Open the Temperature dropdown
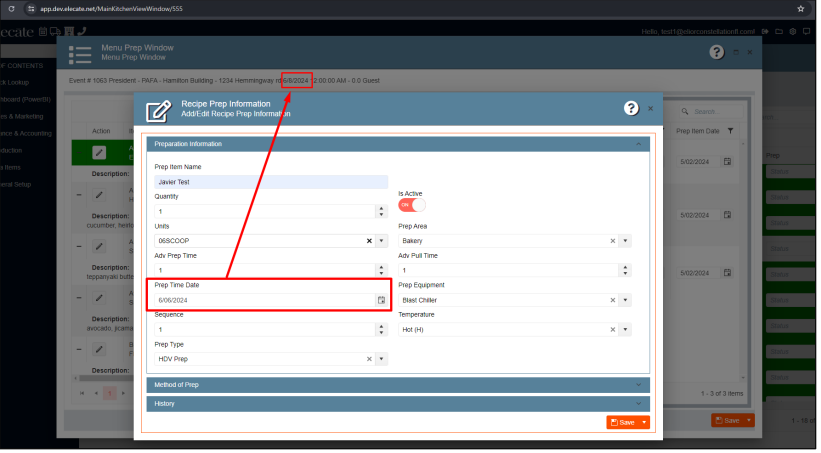The width and height of the screenshot is (821, 453). pyautogui.click(x=625, y=329)
